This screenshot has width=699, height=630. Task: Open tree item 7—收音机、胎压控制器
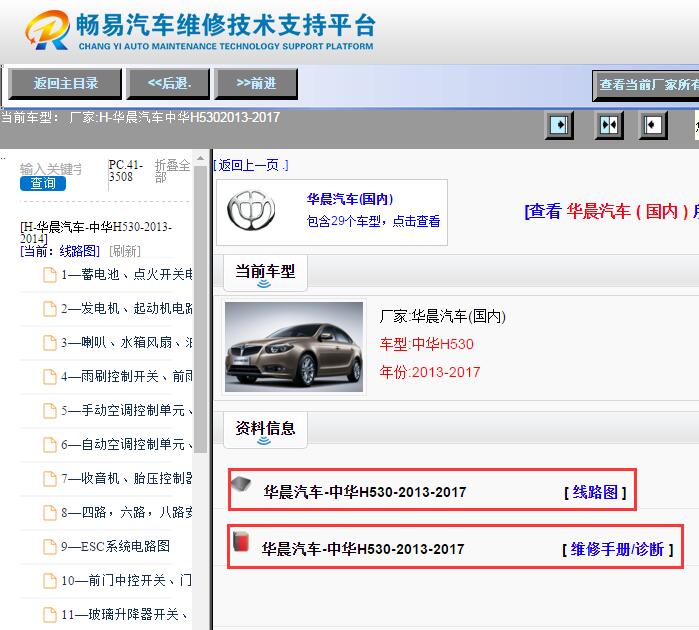pos(127,478)
